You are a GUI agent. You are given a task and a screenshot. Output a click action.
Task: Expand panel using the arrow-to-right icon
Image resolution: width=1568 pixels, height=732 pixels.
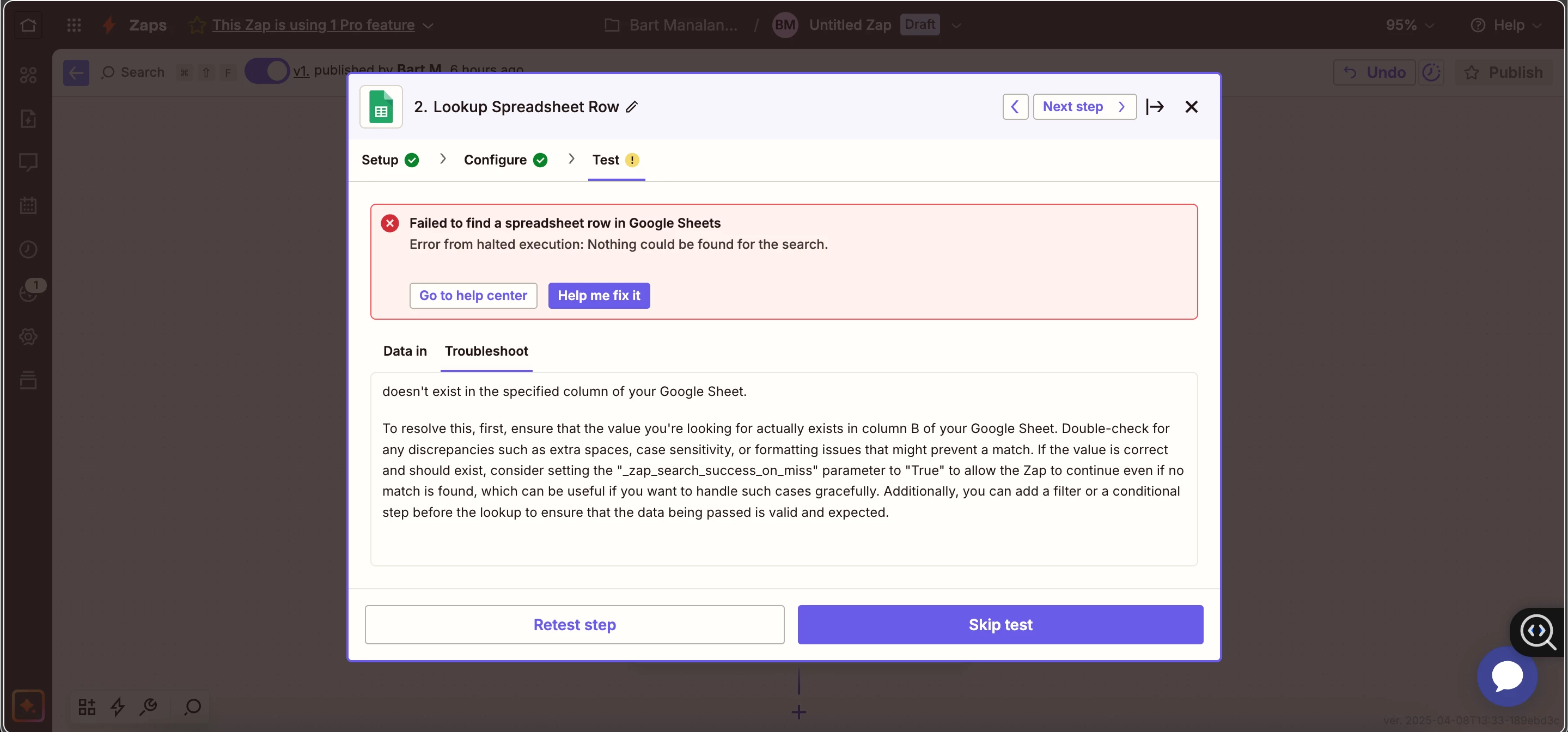click(x=1155, y=107)
